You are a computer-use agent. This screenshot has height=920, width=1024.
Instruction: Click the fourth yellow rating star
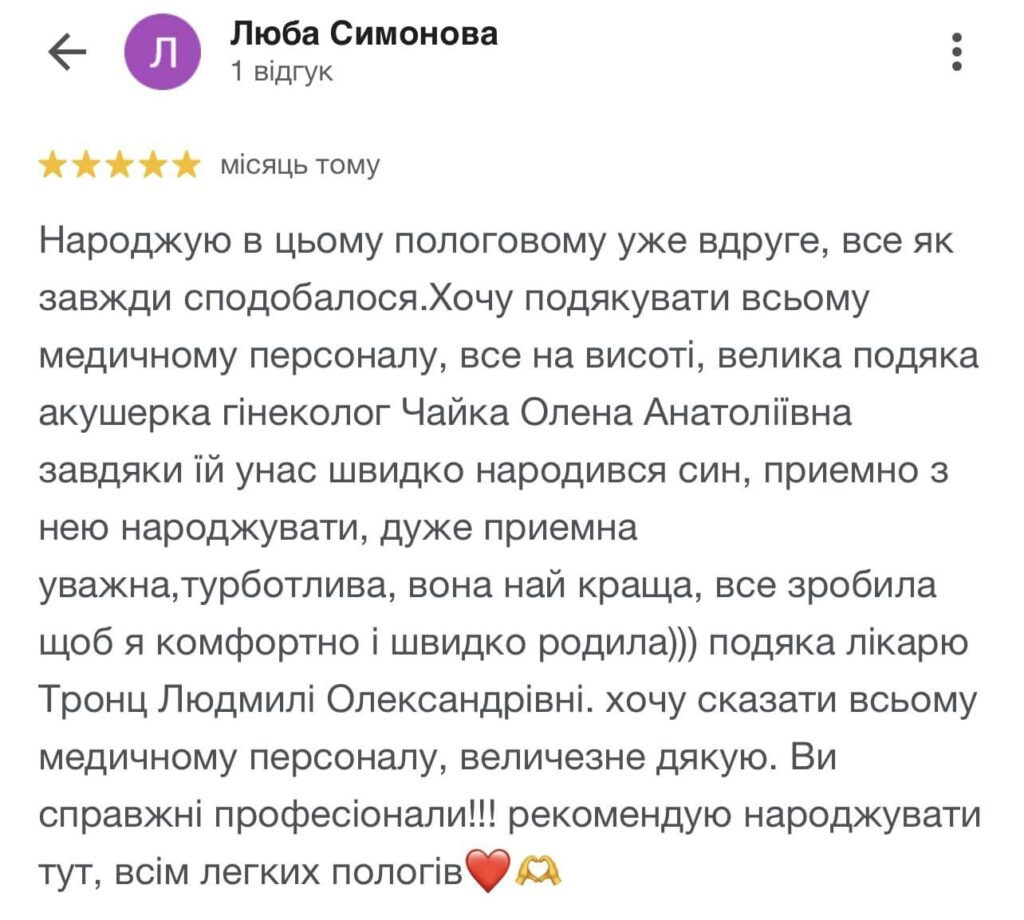pos(153,166)
